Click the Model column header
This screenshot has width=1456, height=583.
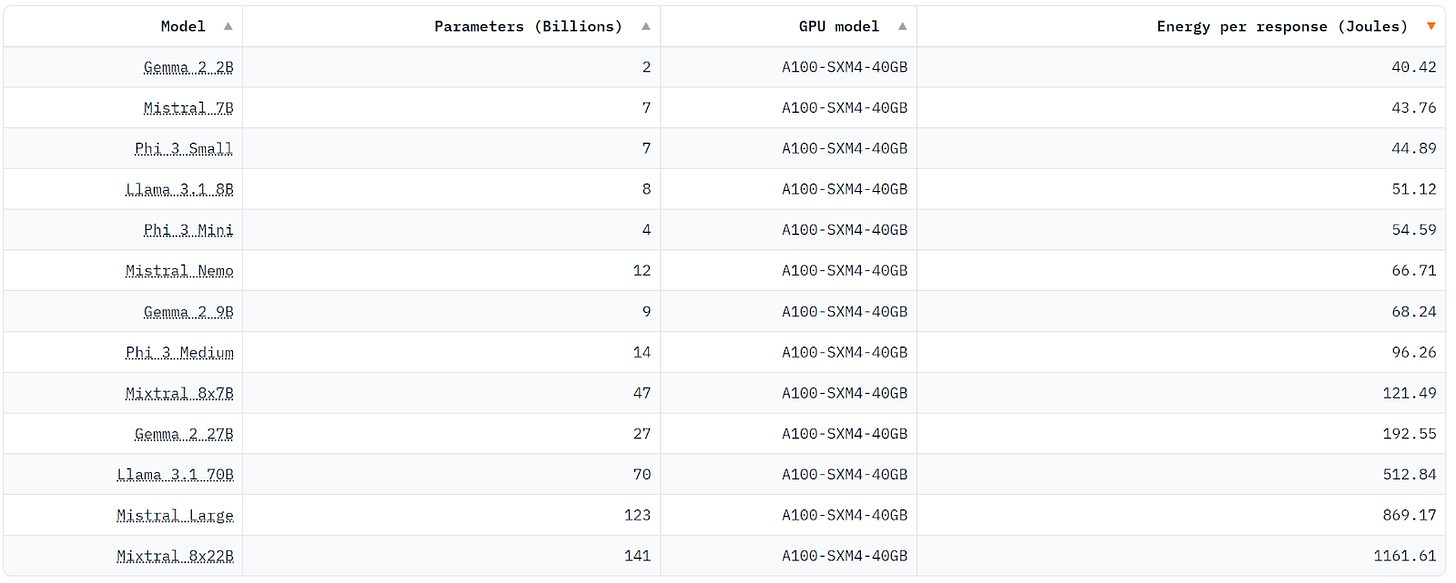pyautogui.click(x=183, y=27)
